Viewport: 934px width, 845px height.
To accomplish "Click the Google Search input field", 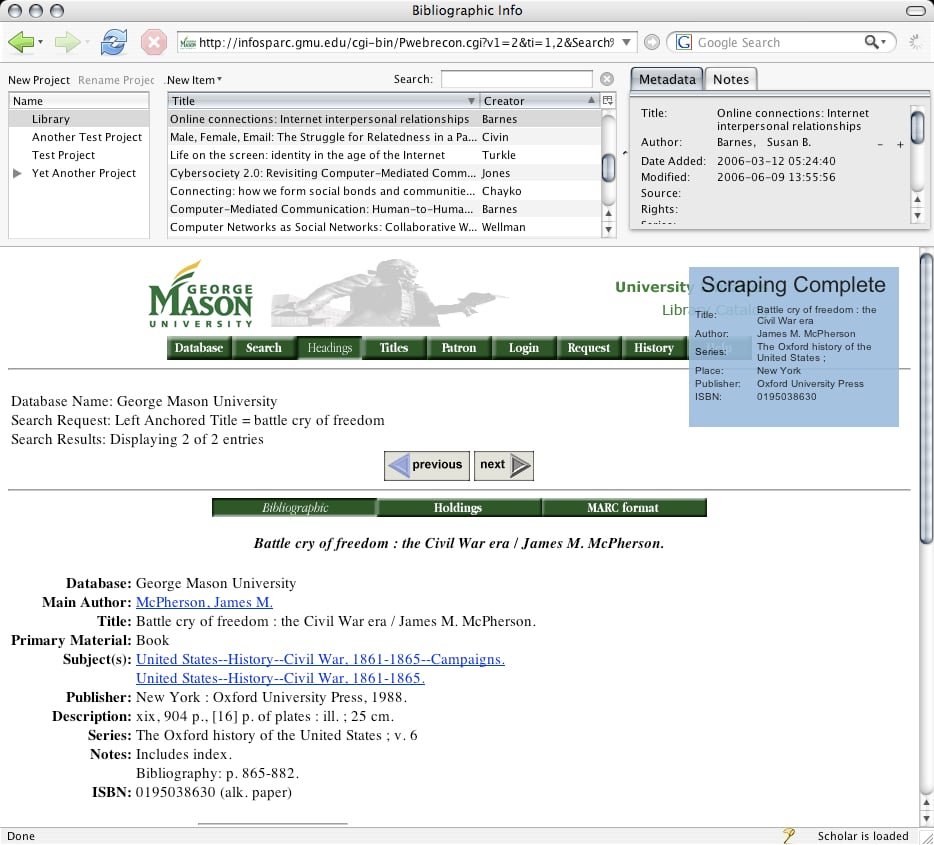I will pyautogui.click(x=778, y=42).
